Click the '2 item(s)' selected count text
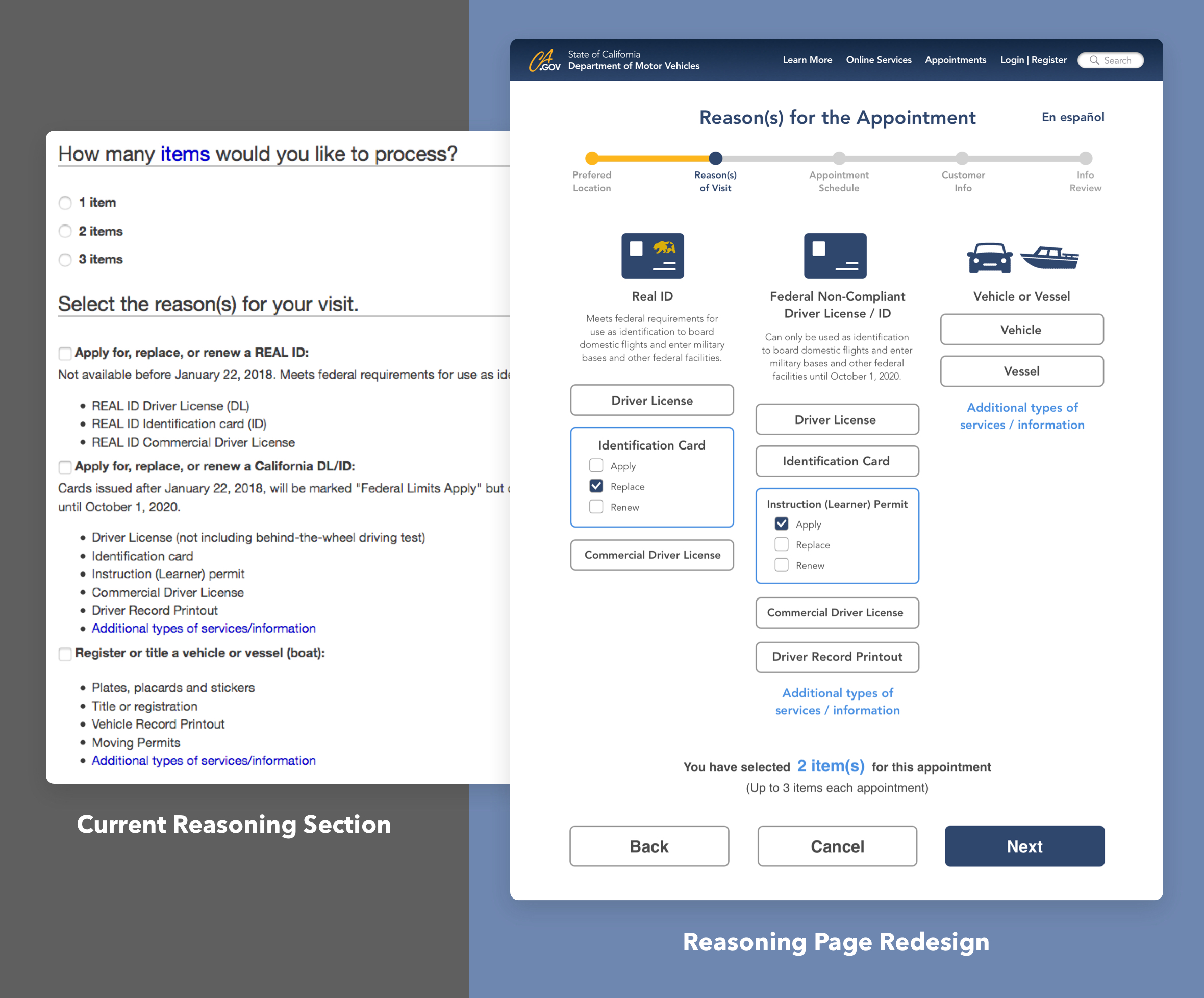This screenshot has width=1204, height=998. point(831,766)
